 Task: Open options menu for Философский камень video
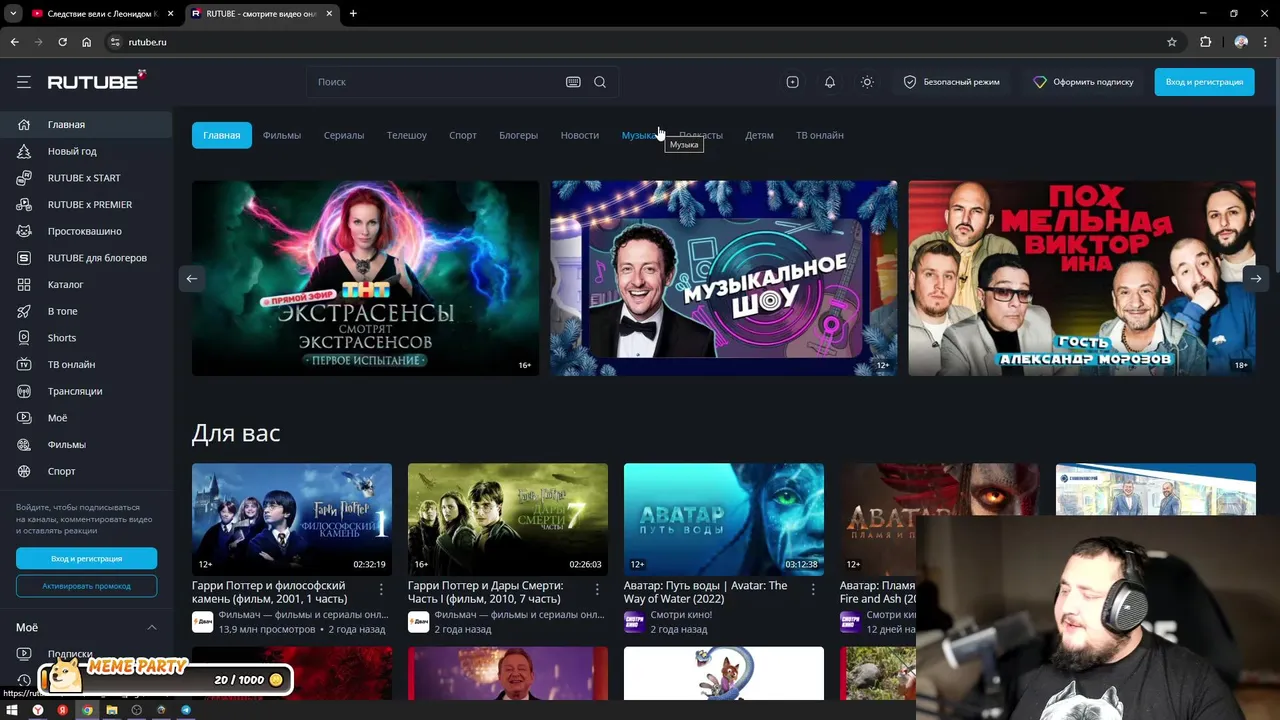[x=381, y=590]
